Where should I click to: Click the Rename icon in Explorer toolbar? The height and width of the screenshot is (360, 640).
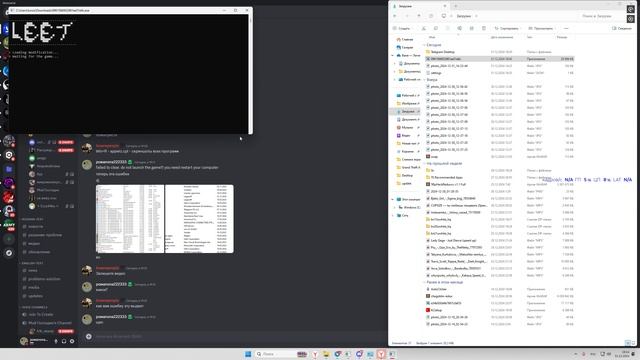(460, 29)
